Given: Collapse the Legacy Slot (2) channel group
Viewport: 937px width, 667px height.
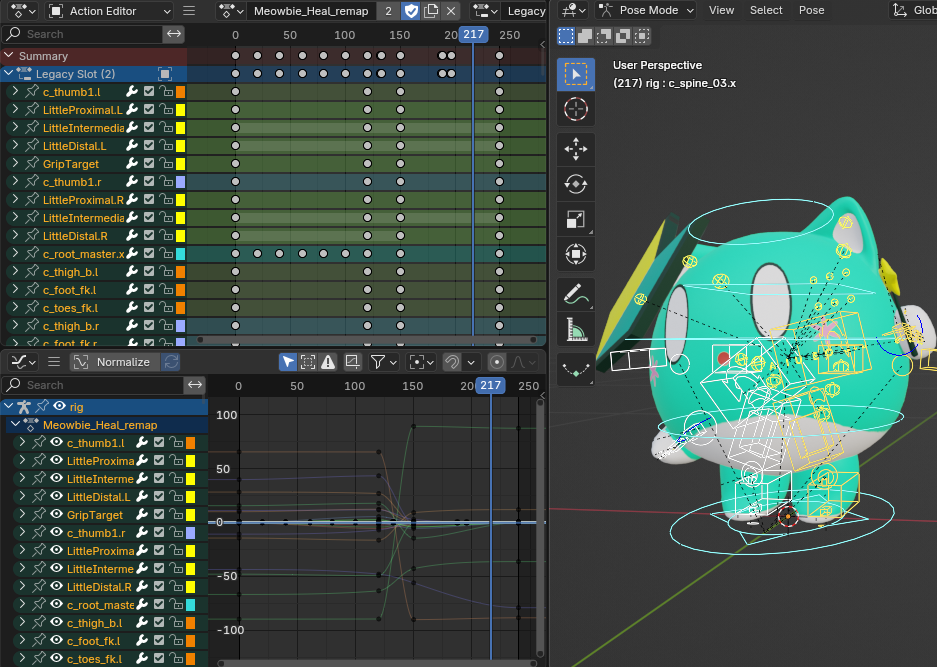Looking at the screenshot, I should (8, 74).
